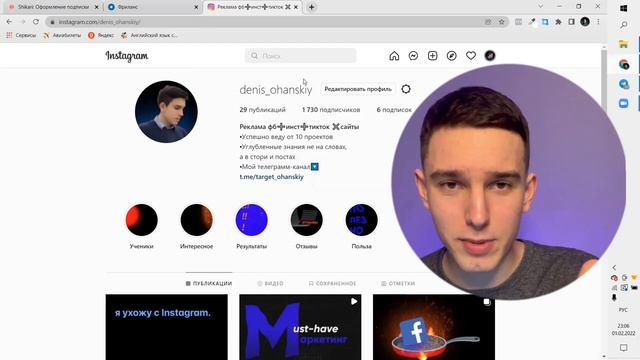640x360 pixels.
Task: Open t.me/target_ohanskiy link
Action: coord(271,177)
